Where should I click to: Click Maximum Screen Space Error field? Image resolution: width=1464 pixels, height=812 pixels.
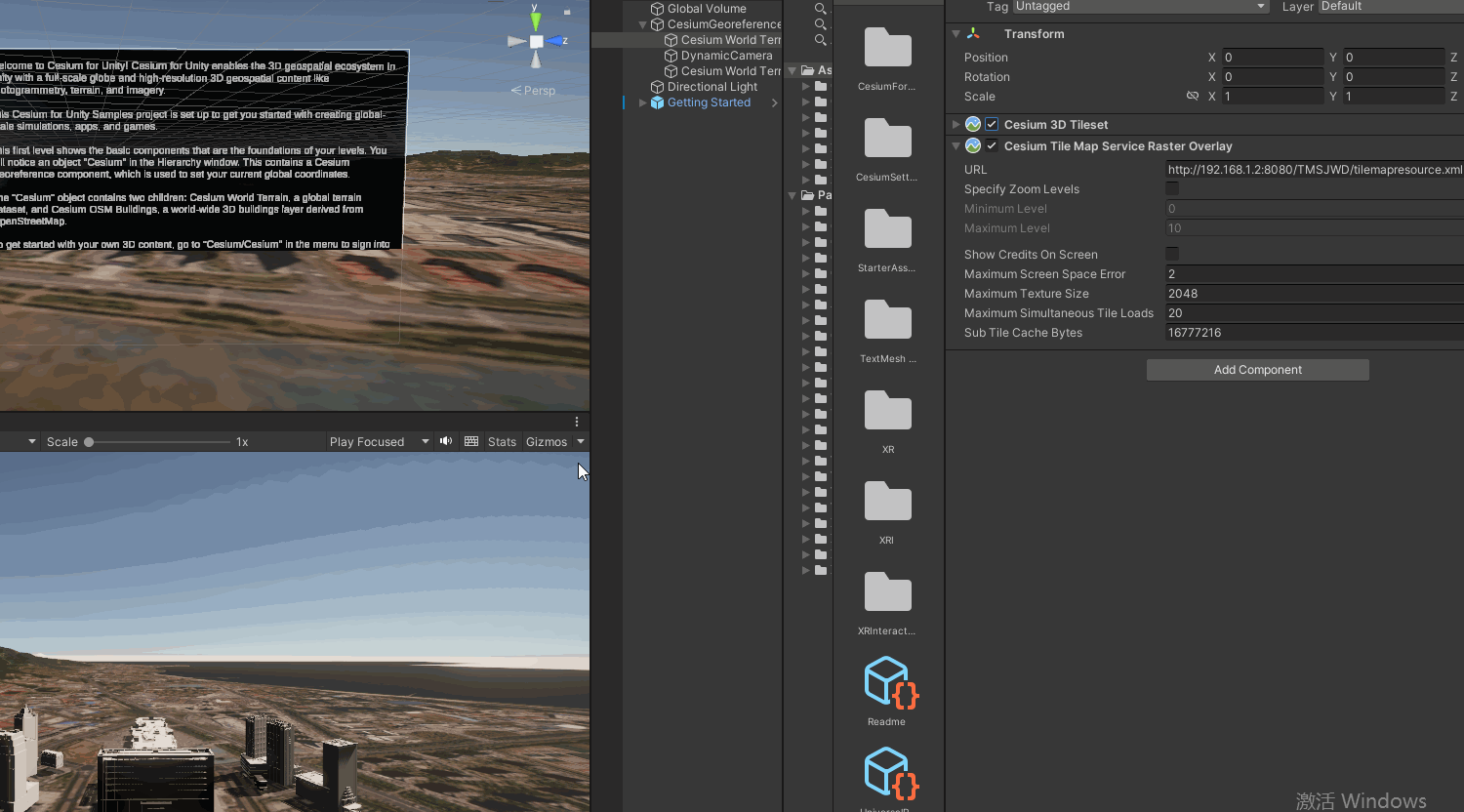click(x=1315, y=274)
